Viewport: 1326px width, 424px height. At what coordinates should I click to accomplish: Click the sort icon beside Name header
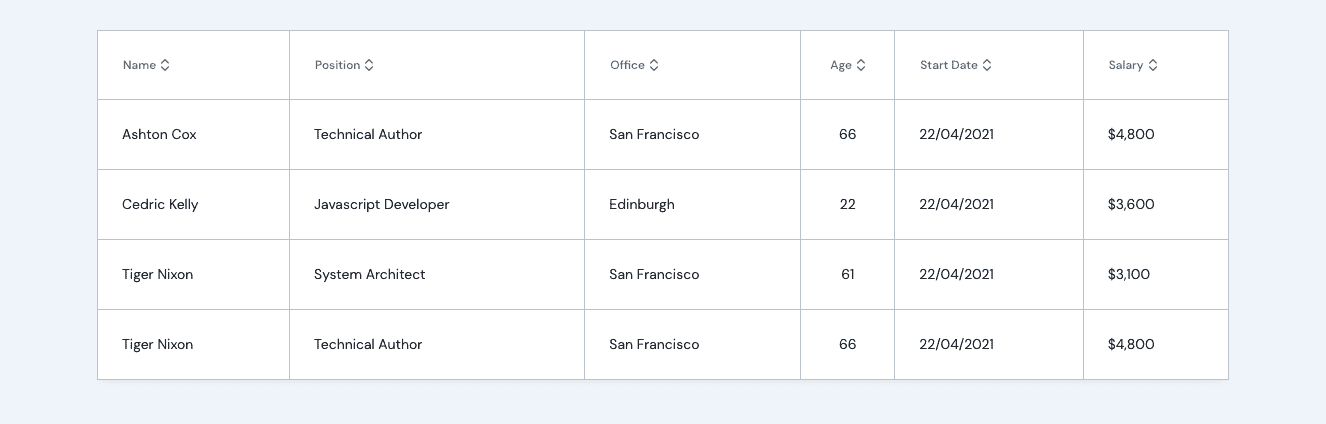pyautogui.click(x=165, y=65)
